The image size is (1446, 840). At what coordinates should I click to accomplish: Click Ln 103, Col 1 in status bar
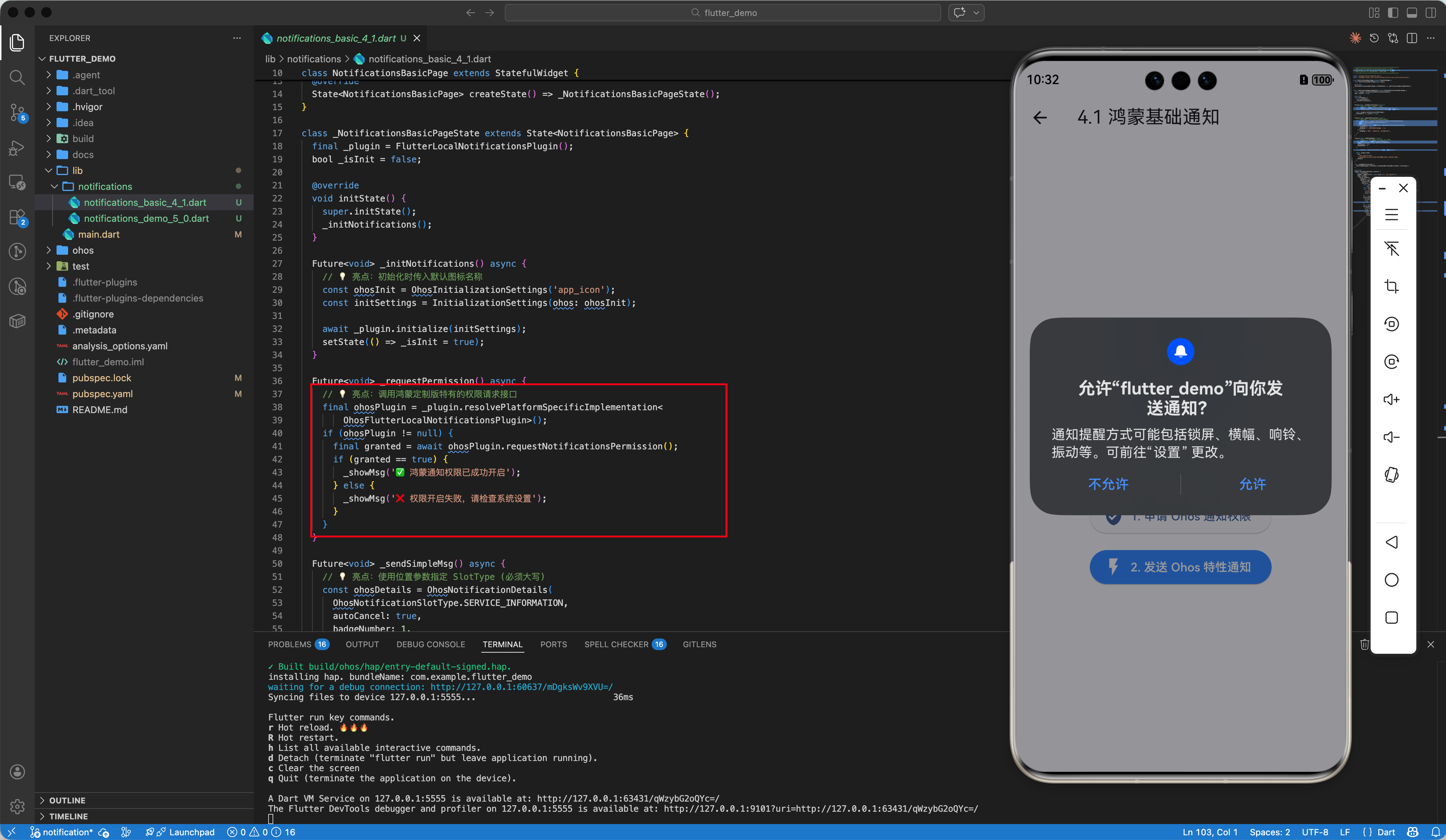coord(1210,832)
